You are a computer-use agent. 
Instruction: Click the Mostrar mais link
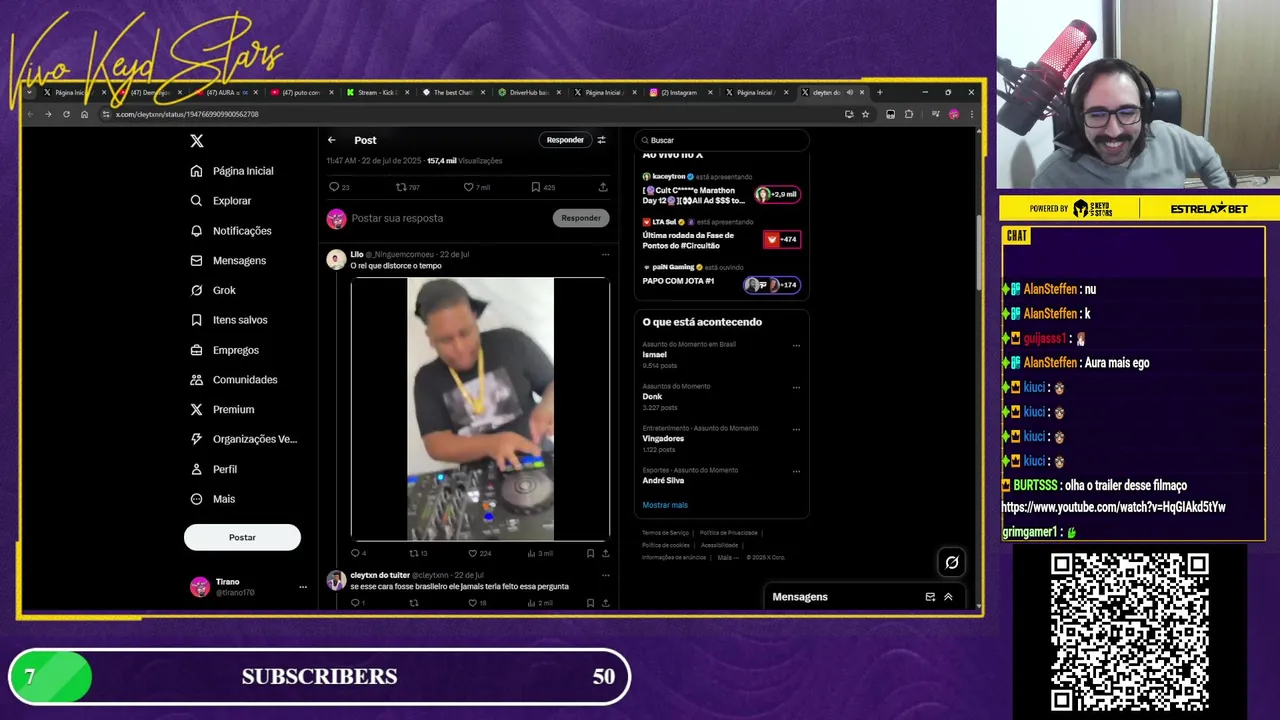(665, 505)
